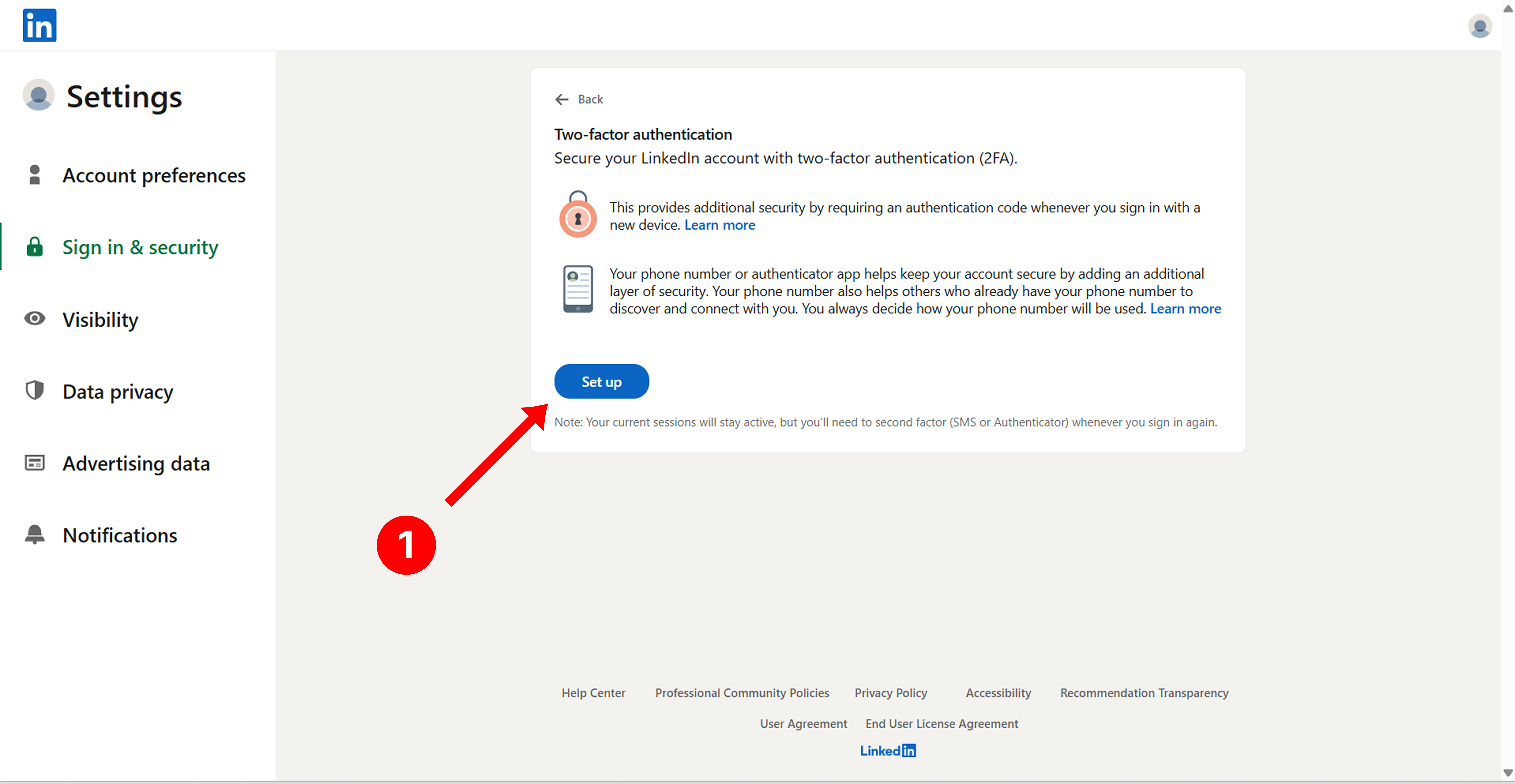Screen dimensions: 1515x784
Task: Click the newspaper icon for Advertising data
Action: 35,463
